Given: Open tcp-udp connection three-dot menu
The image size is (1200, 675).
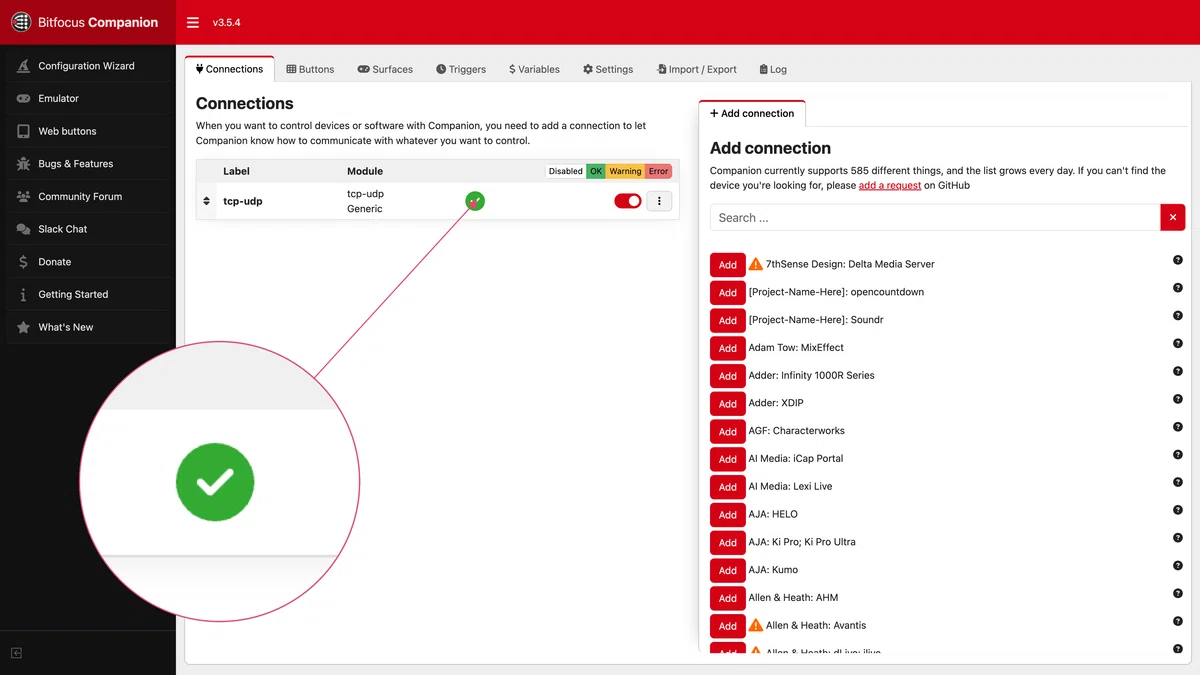Looking at the screenshot, I should coord(659,201).
